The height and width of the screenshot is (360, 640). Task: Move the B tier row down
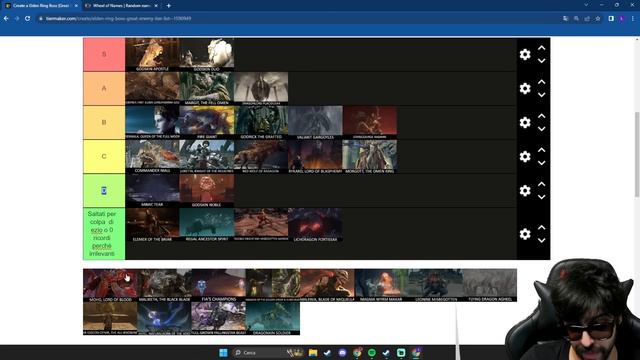541,129
